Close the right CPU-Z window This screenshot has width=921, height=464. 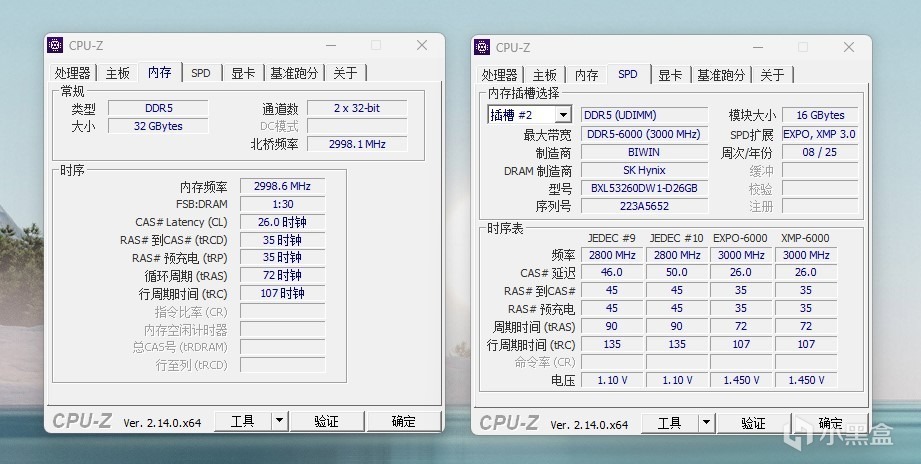pos(849,47)
